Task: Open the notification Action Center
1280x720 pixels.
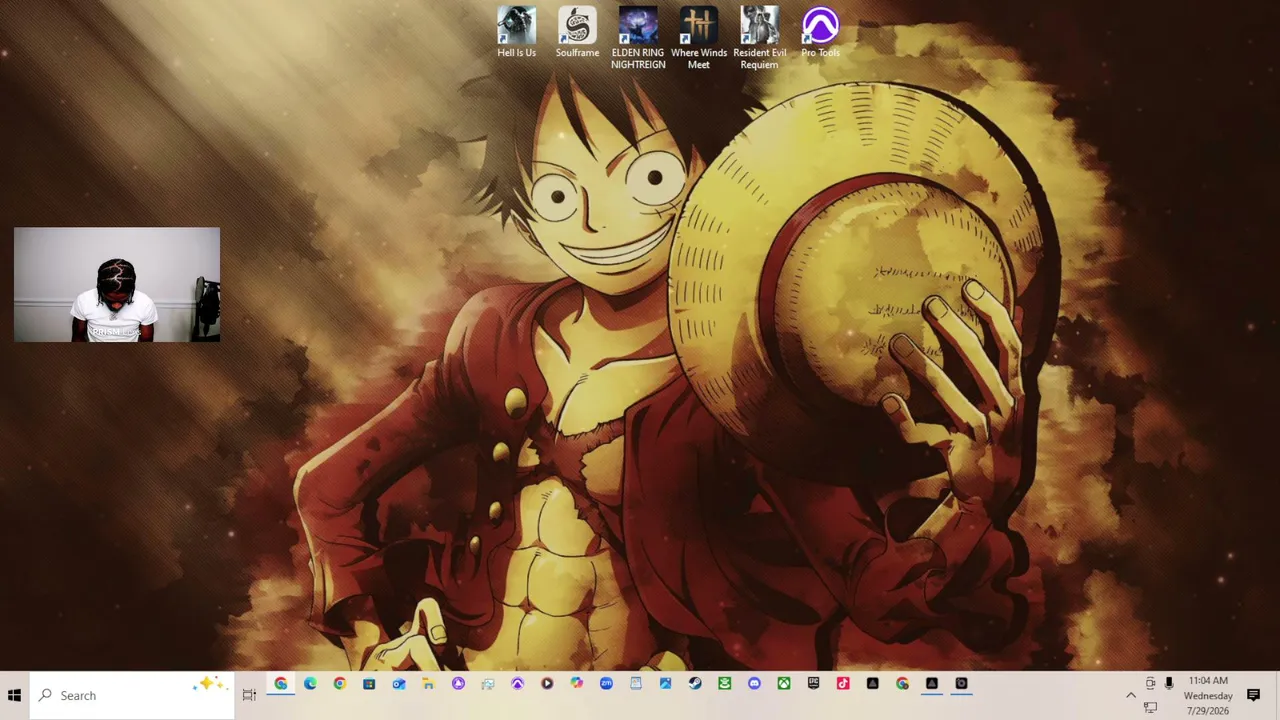Action: click(1253, 695)
